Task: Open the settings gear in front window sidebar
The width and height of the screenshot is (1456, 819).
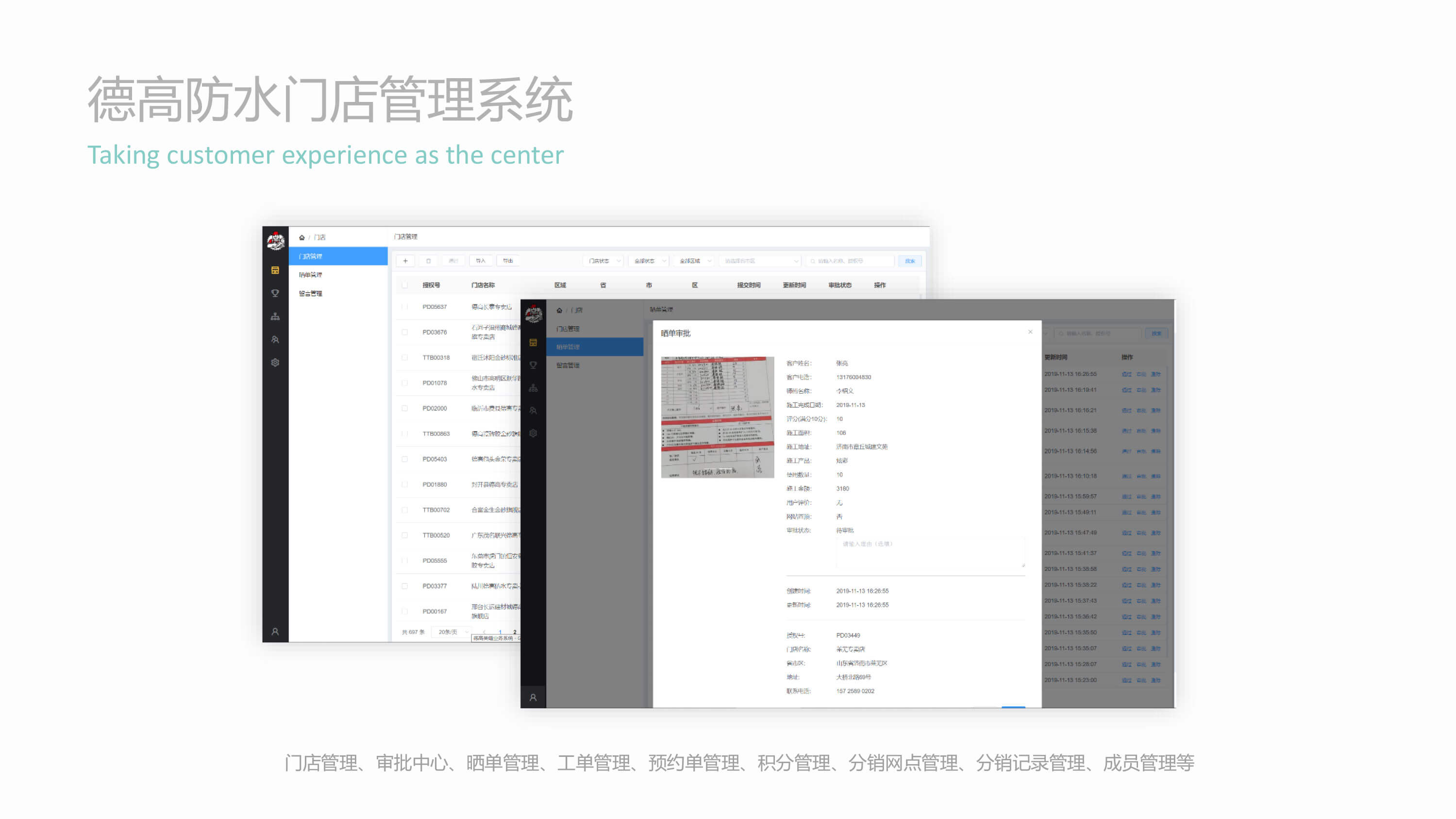Action: point(533,434)
